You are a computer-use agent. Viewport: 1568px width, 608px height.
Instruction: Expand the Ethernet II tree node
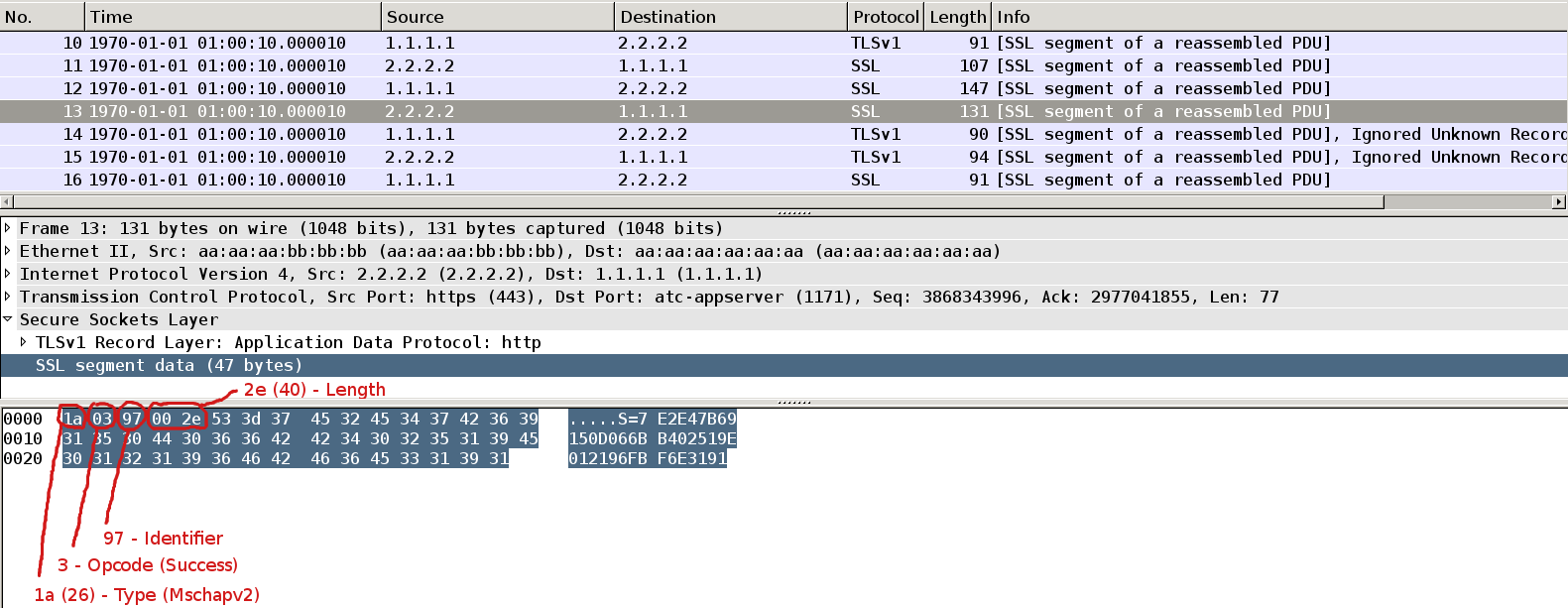click(8, 251)
